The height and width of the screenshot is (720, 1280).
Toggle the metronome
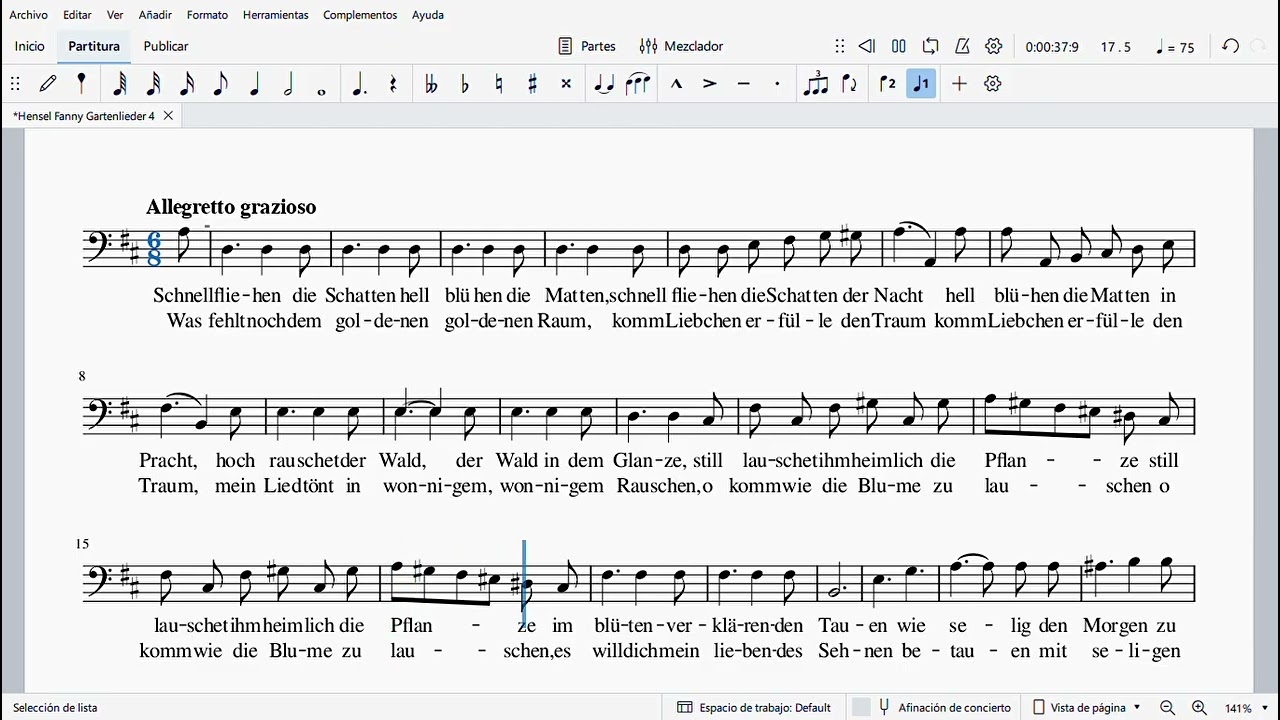point(962,46)
